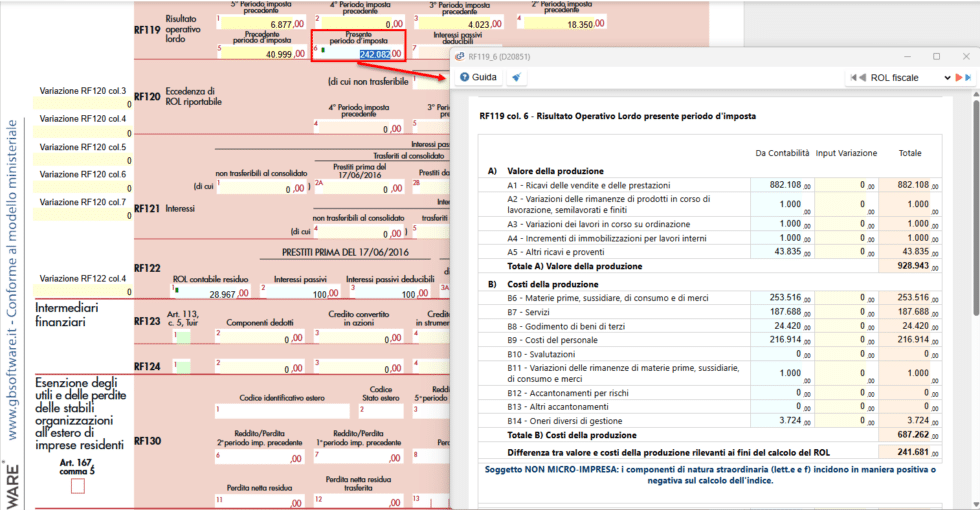980x510 pixels.
Task: Minimize the RF119_6 popup window
Action: tap(908, 56)
